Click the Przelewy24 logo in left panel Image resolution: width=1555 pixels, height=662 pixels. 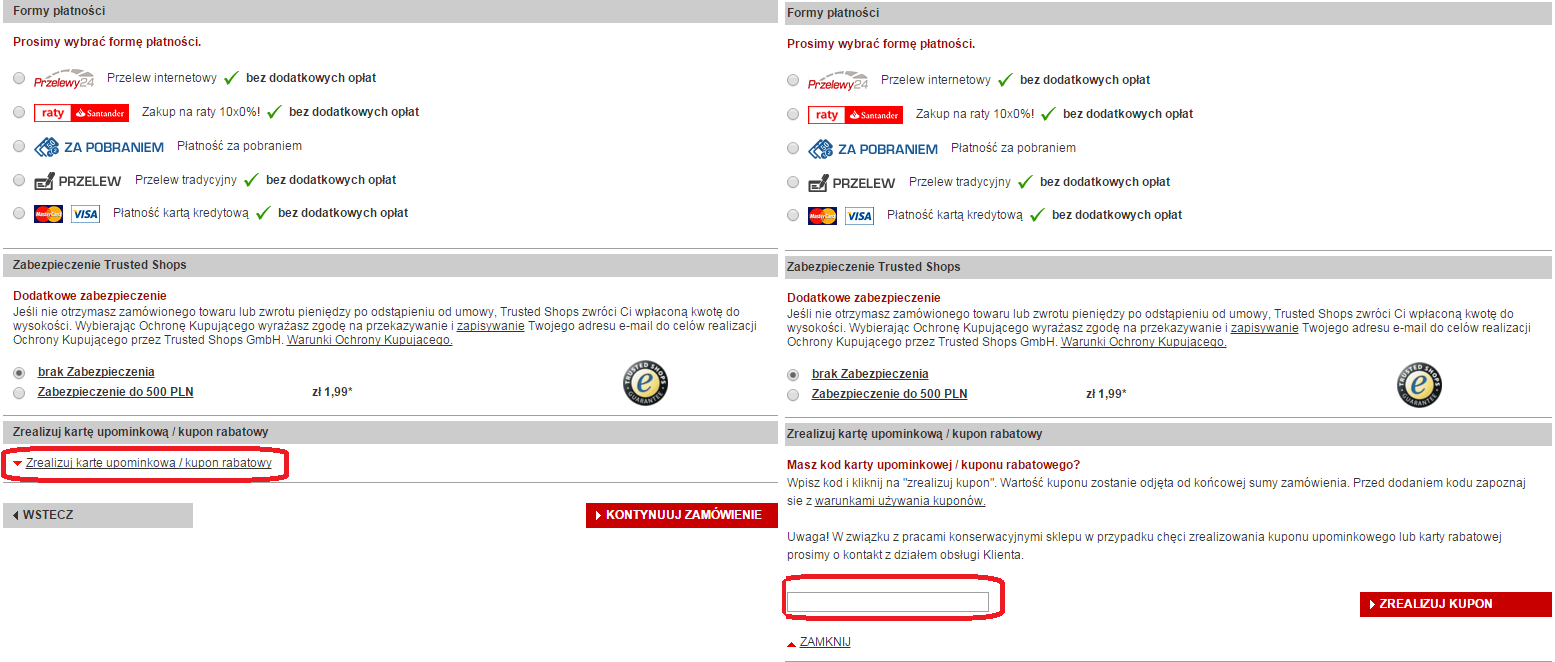64,79
